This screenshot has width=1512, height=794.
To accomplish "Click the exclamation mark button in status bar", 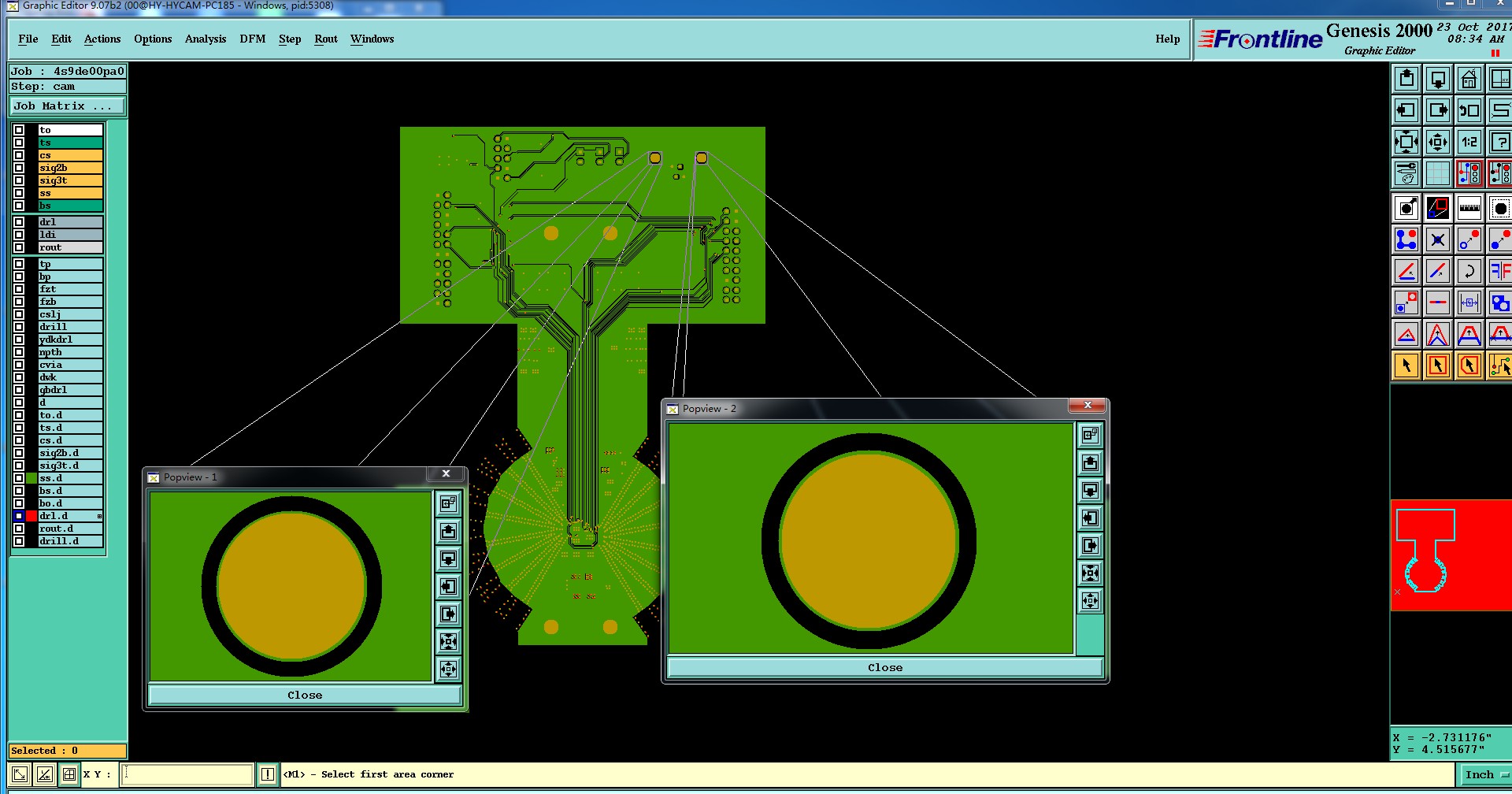I will click(x=268, y=774).
